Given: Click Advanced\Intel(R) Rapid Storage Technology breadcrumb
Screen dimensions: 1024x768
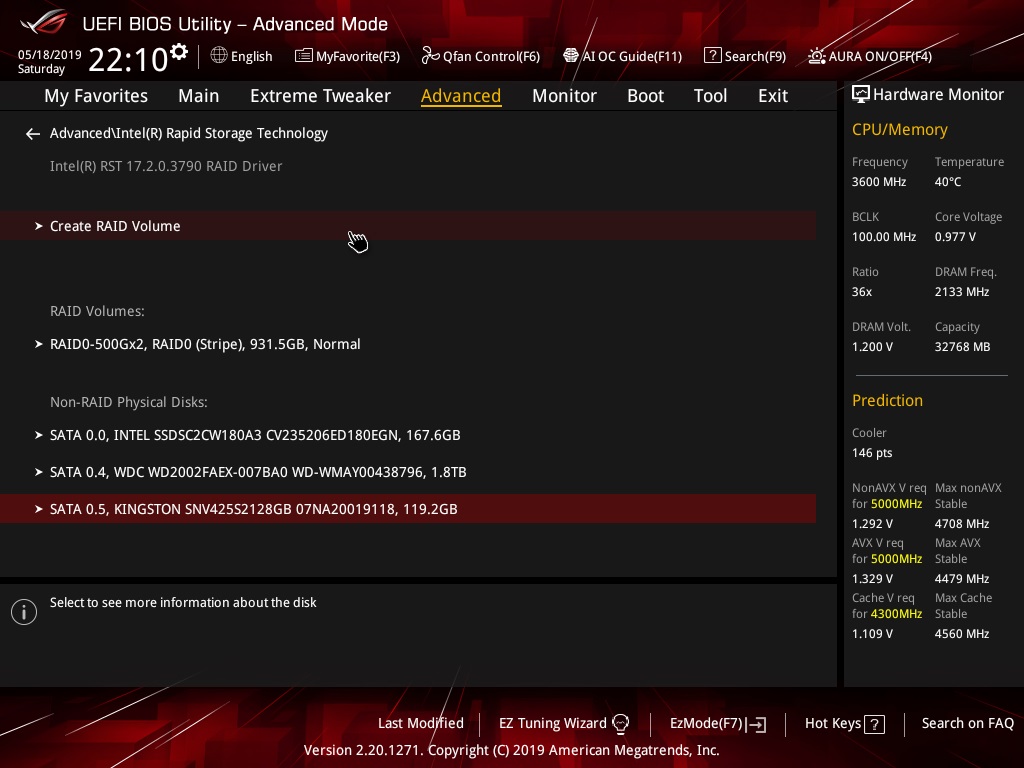Looking at the screenshot, I should pos(189,133).
